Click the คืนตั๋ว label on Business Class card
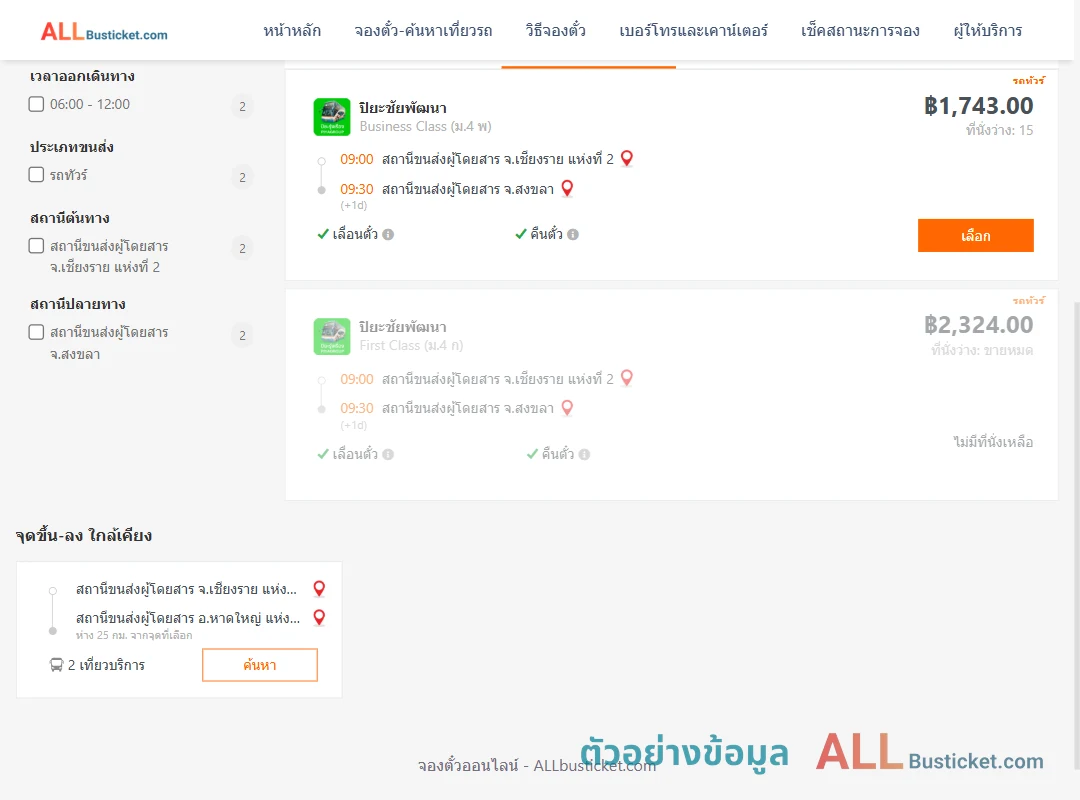 tap(546, 234)
